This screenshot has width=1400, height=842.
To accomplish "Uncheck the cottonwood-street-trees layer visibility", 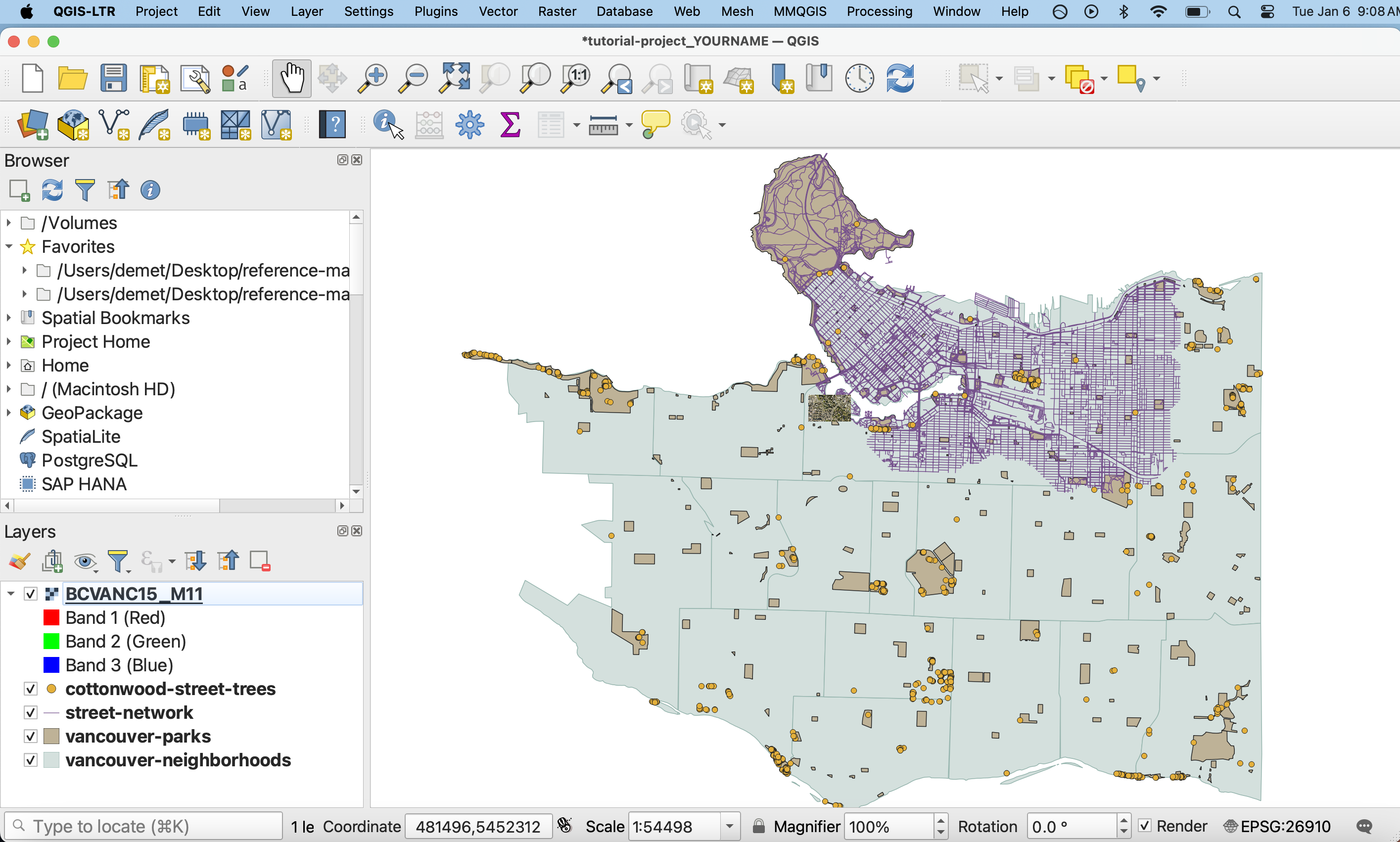I will point(31,689).
